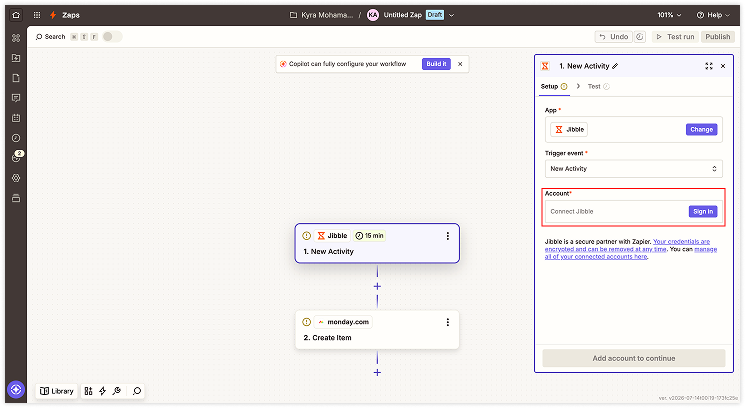Click the orange Zaps lightning icon
The image size is (745, 408).
[x=53, y=15]
